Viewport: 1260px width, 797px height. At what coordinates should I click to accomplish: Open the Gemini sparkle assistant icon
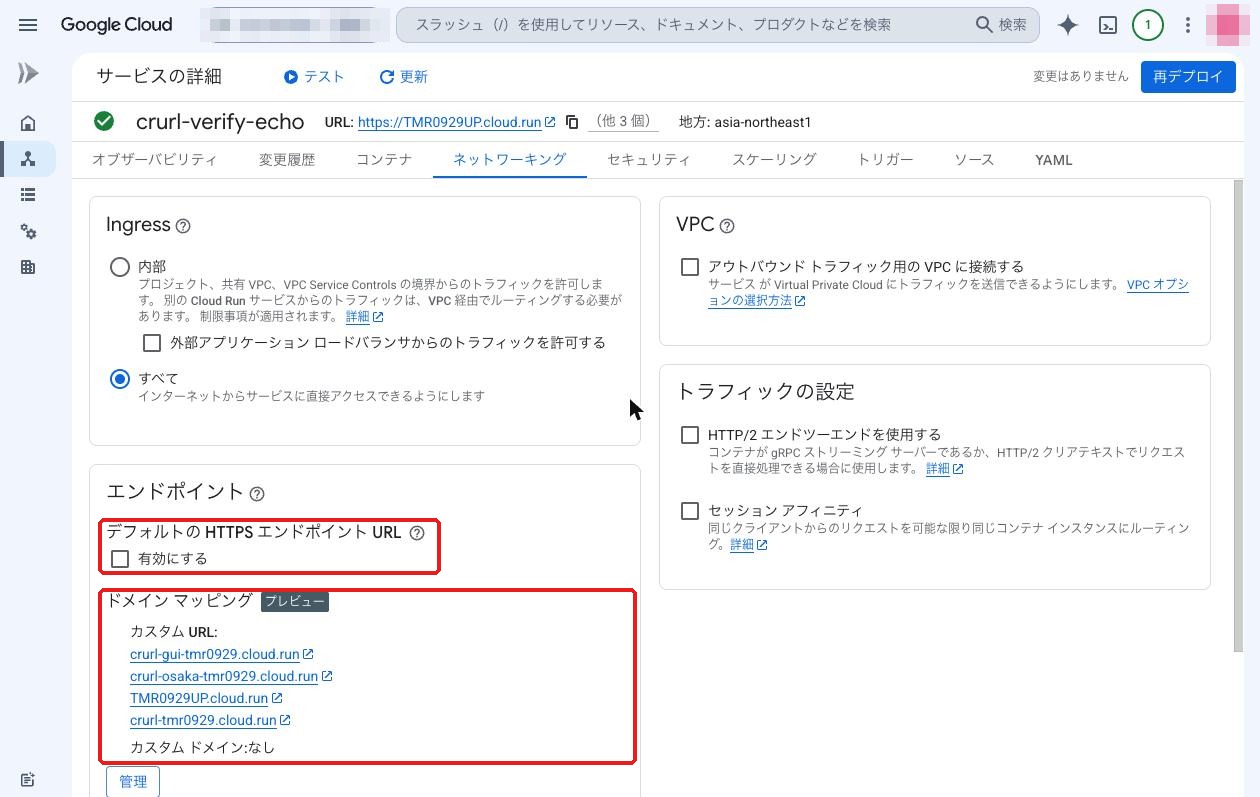click(1068, 25)
